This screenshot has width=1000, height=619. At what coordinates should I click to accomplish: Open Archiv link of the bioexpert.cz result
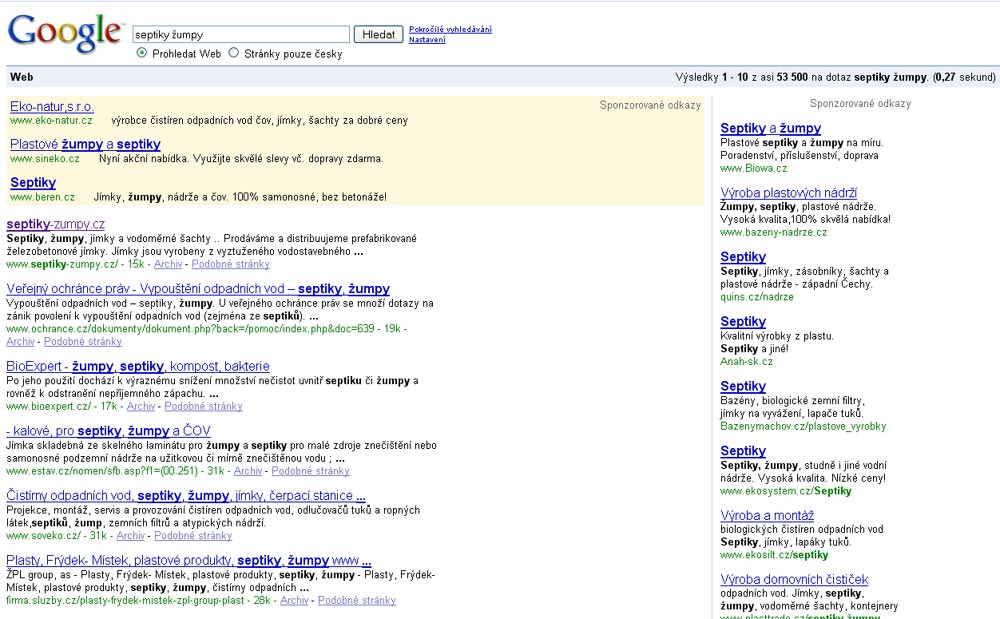click(141, 406)
